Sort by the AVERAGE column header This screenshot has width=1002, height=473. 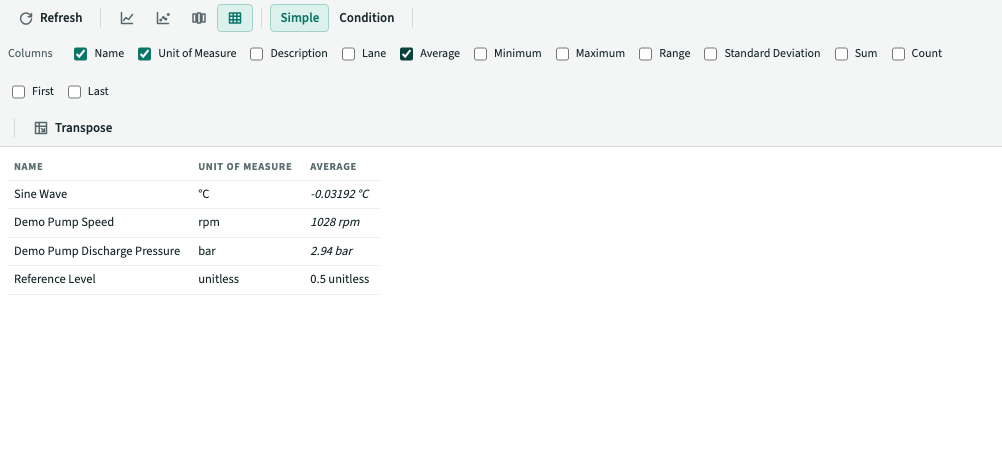(333, 167)
